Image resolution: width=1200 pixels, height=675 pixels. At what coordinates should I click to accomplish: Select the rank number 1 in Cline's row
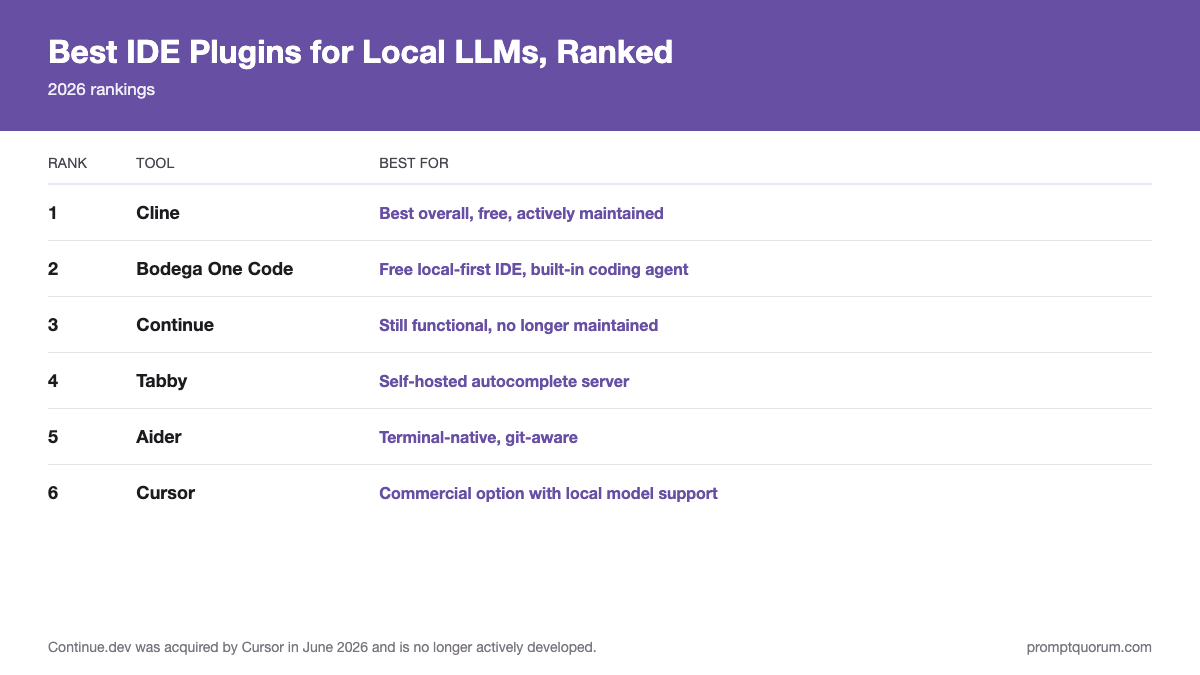52,213
